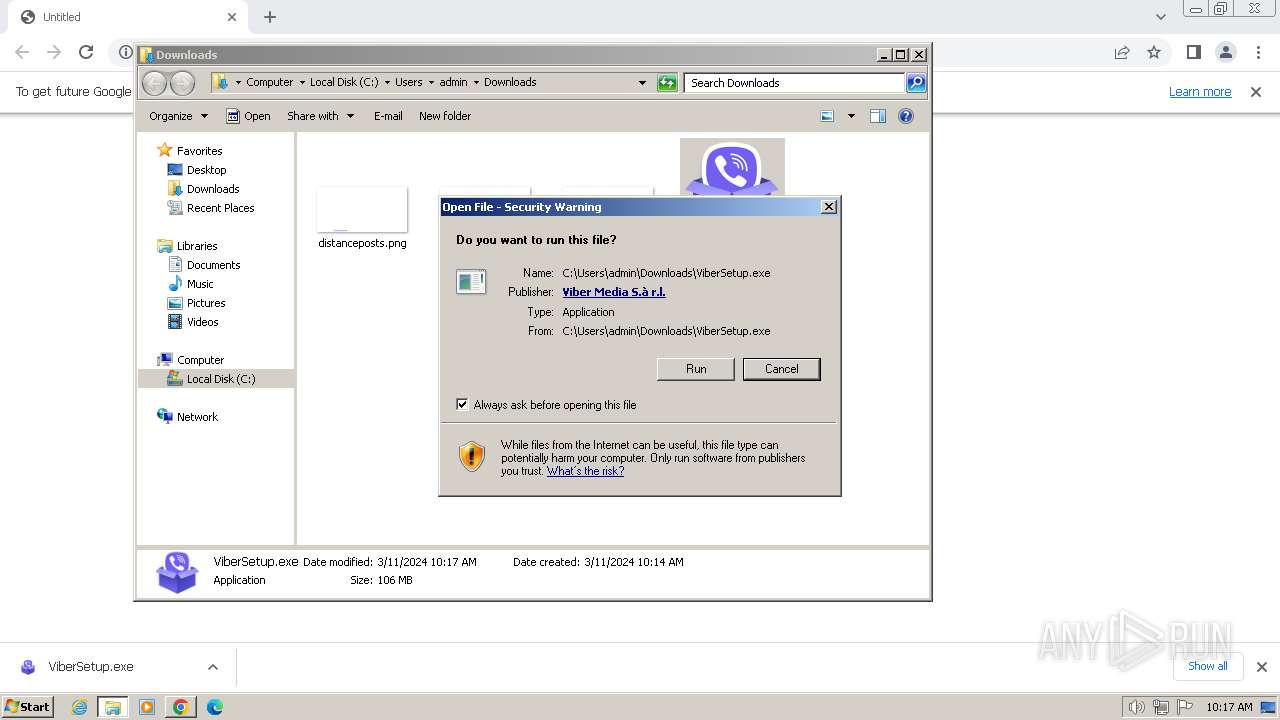Select Downloads in navigation pane
The width and height of the screenshot is (1280, 720).
point(213,189)
